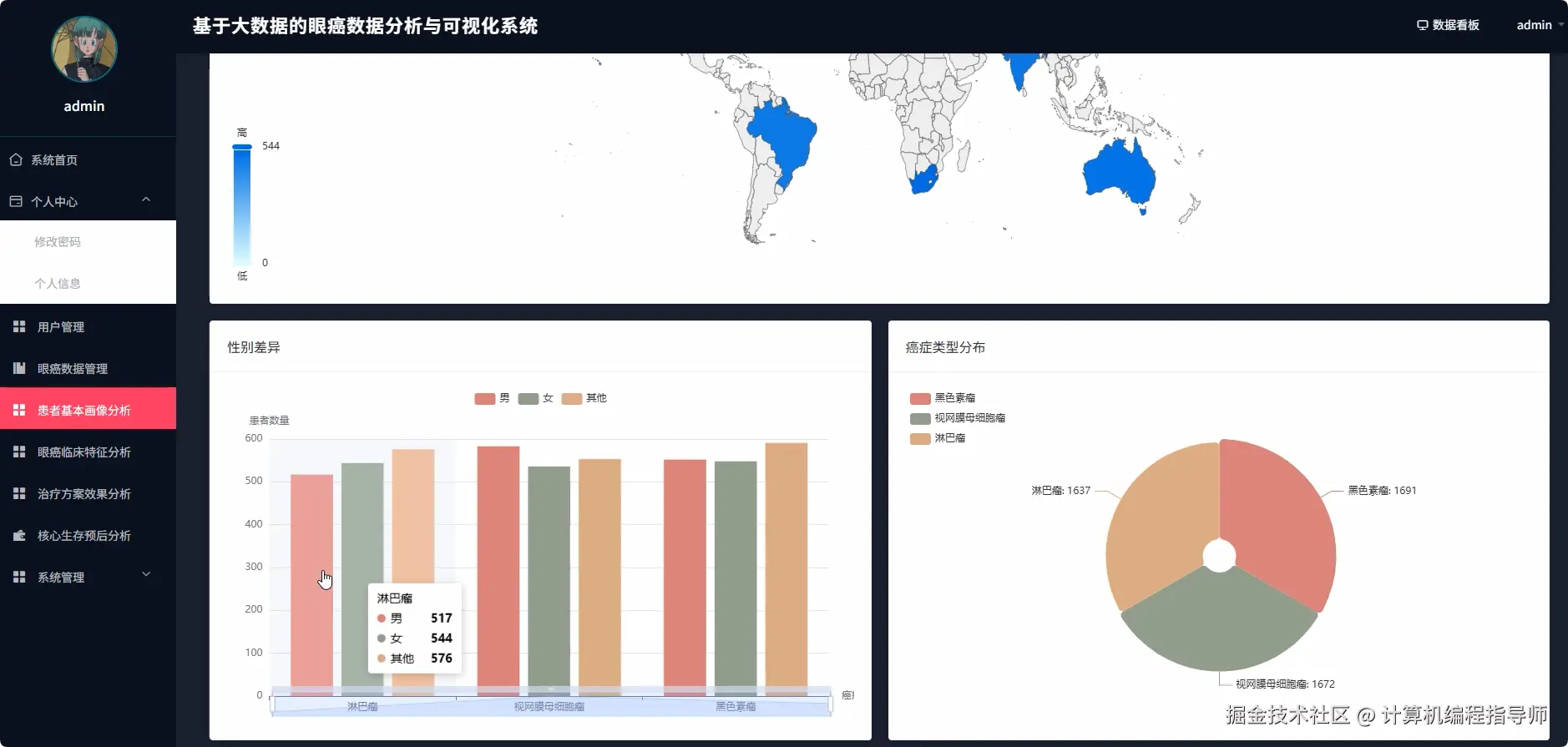Click the monitor icon beside 数据看板
Image resolution: width=1568 pixels, height=747 pixels.
[1423, 25]
